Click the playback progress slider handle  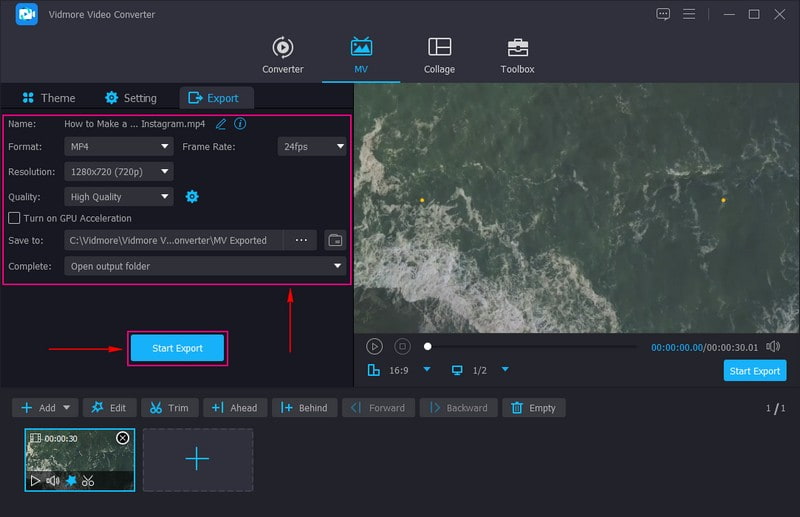[428, 347]
